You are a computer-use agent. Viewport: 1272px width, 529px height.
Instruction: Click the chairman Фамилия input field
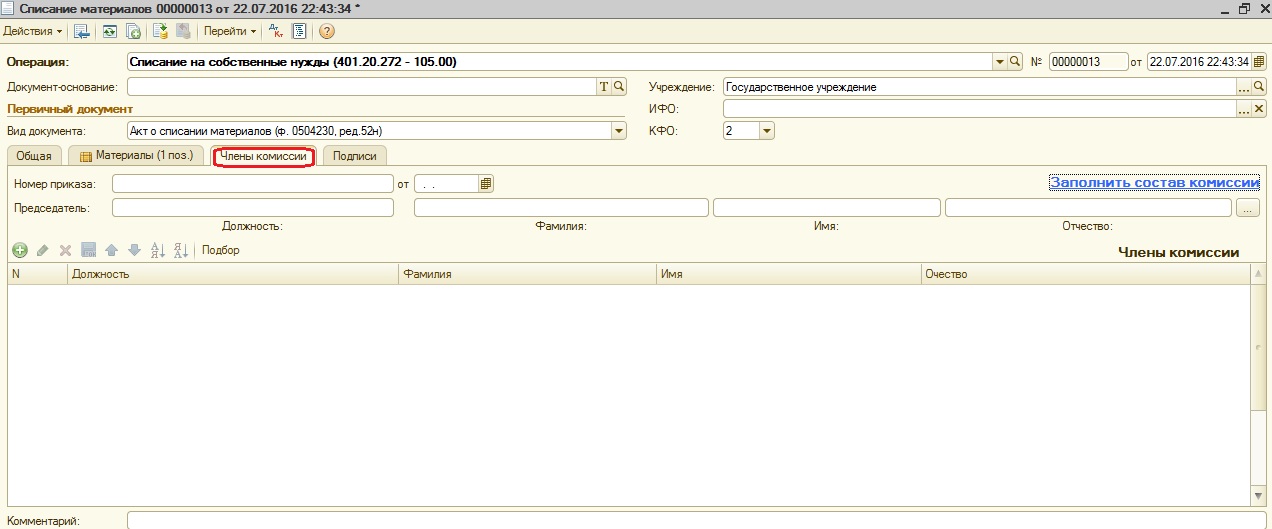click(561, 208)
